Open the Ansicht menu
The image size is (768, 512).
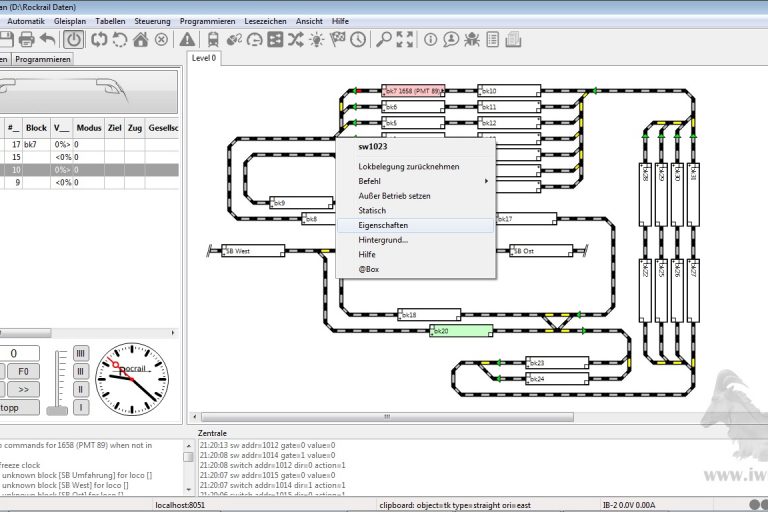point(309,21)
